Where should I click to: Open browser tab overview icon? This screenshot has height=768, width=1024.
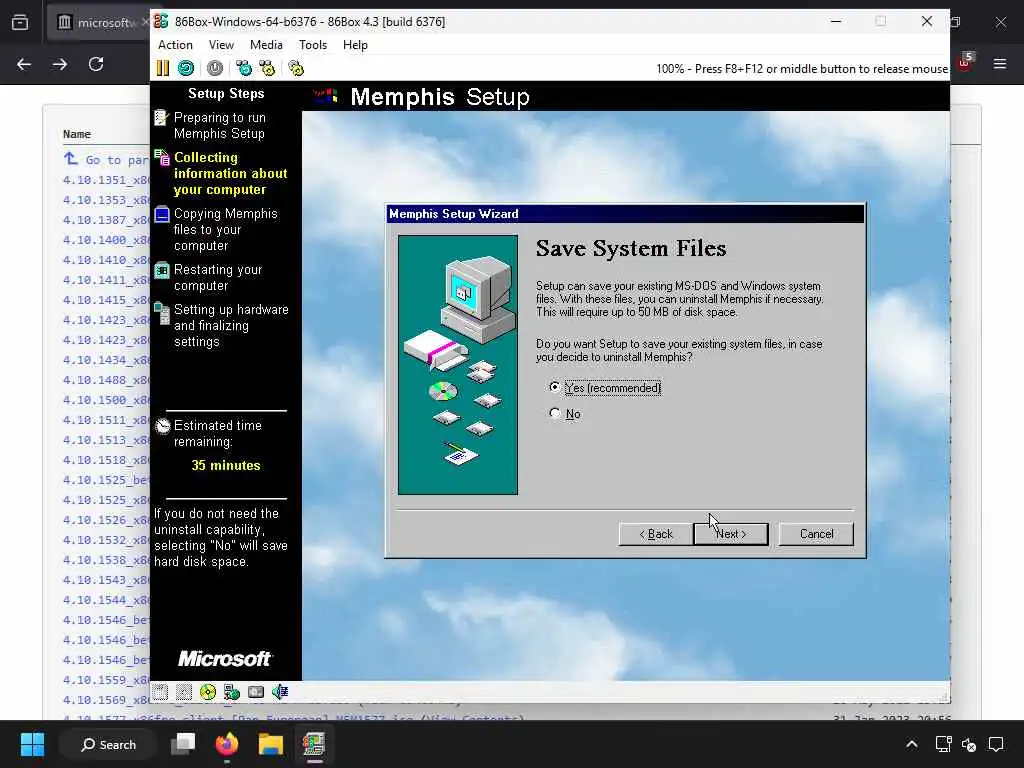[20, 22]
